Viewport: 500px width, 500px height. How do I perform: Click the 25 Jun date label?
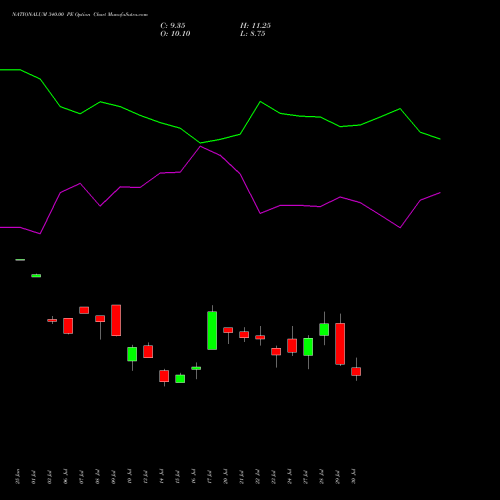coord(18,477)
